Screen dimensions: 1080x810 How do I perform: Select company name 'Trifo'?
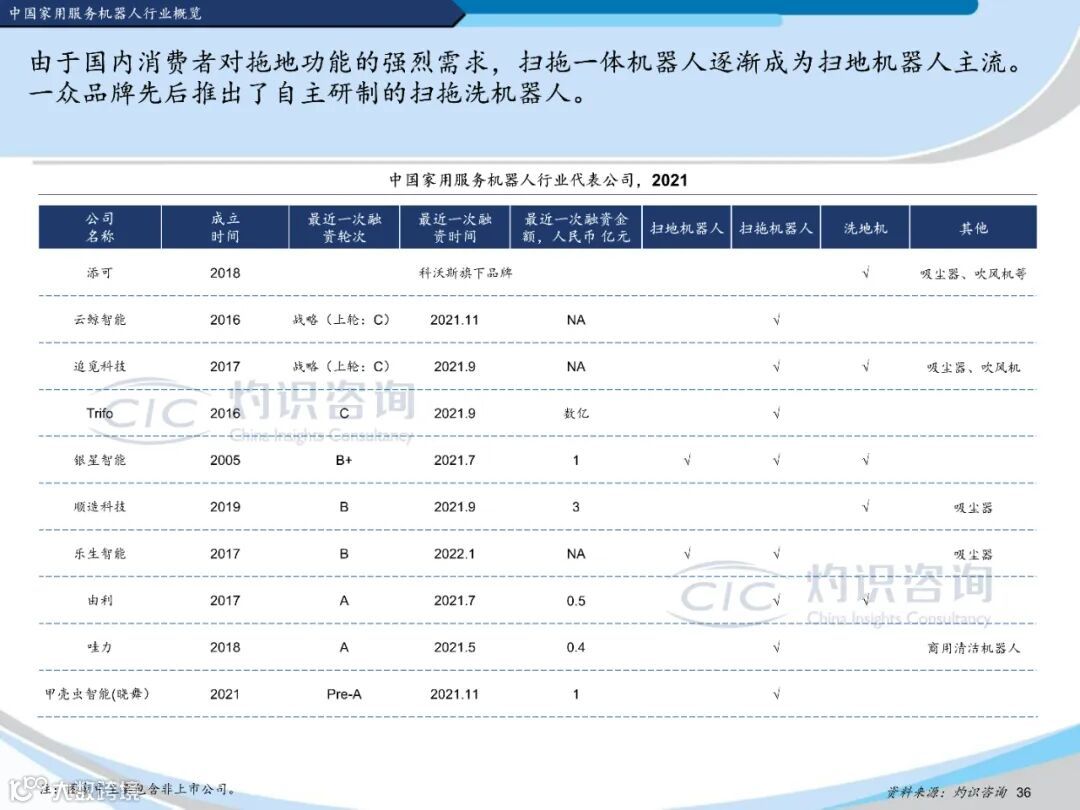pos(100,413)
